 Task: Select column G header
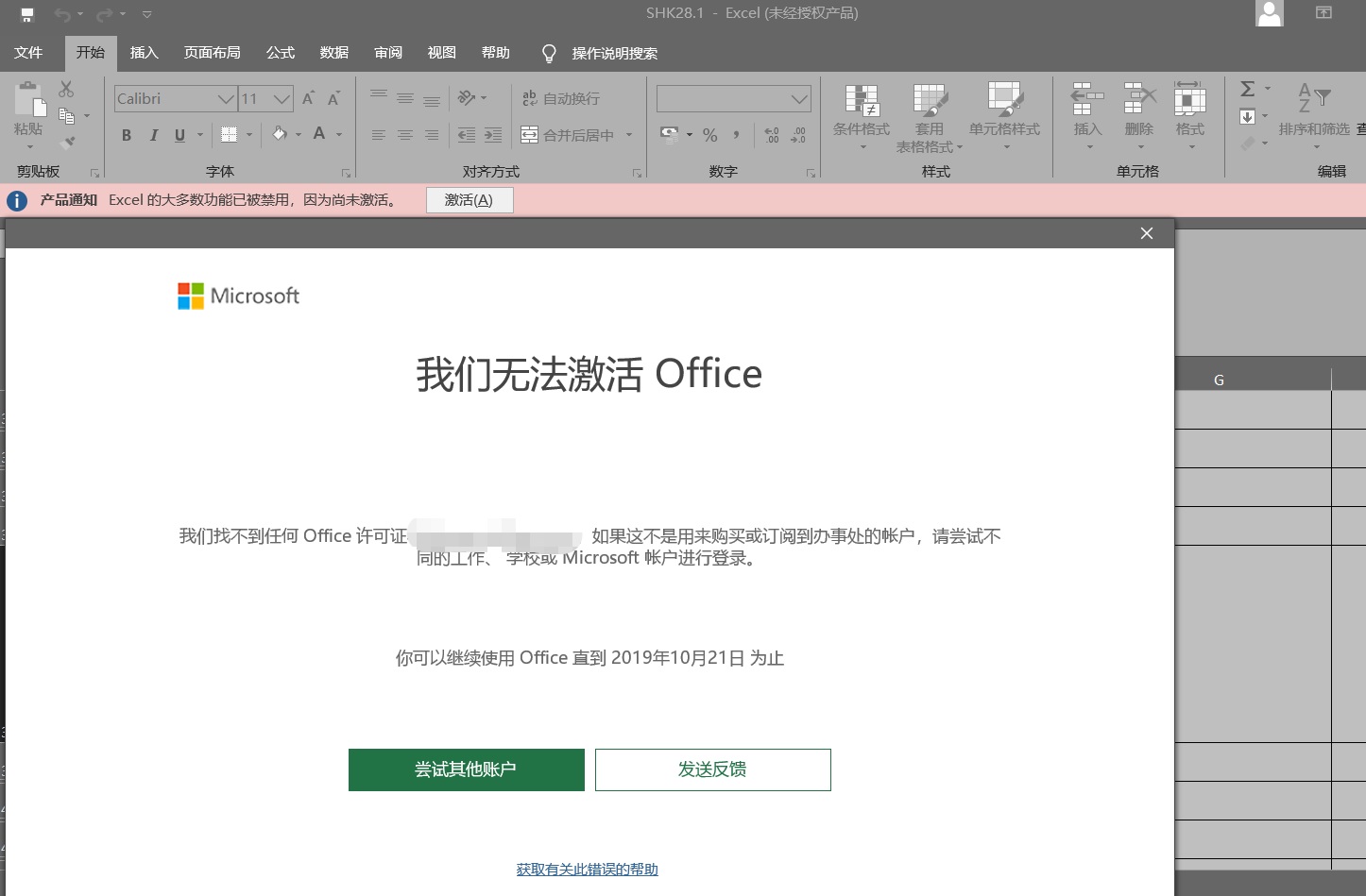click(x=1219, y=380)
